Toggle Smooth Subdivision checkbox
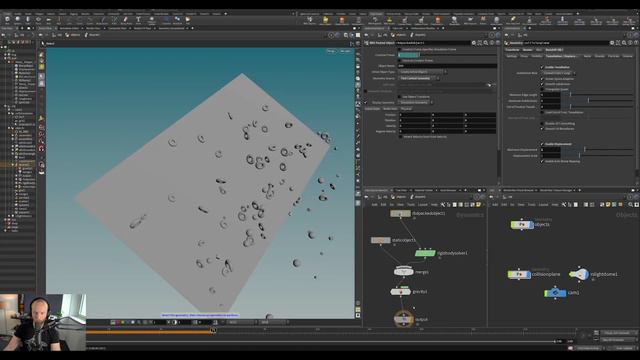This screenshot has height=360, width=640. [x=542, y=84]
